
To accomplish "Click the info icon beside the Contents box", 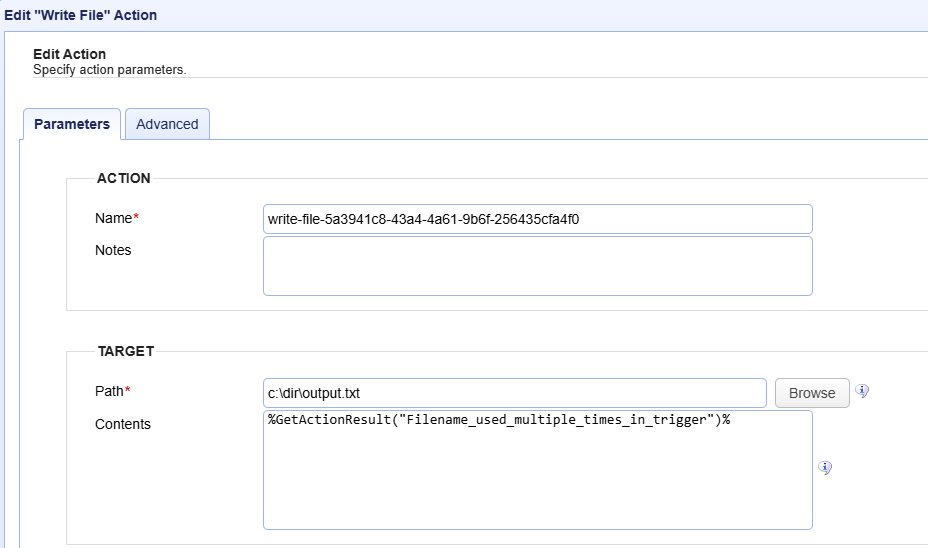I will (x=825, y=467).
